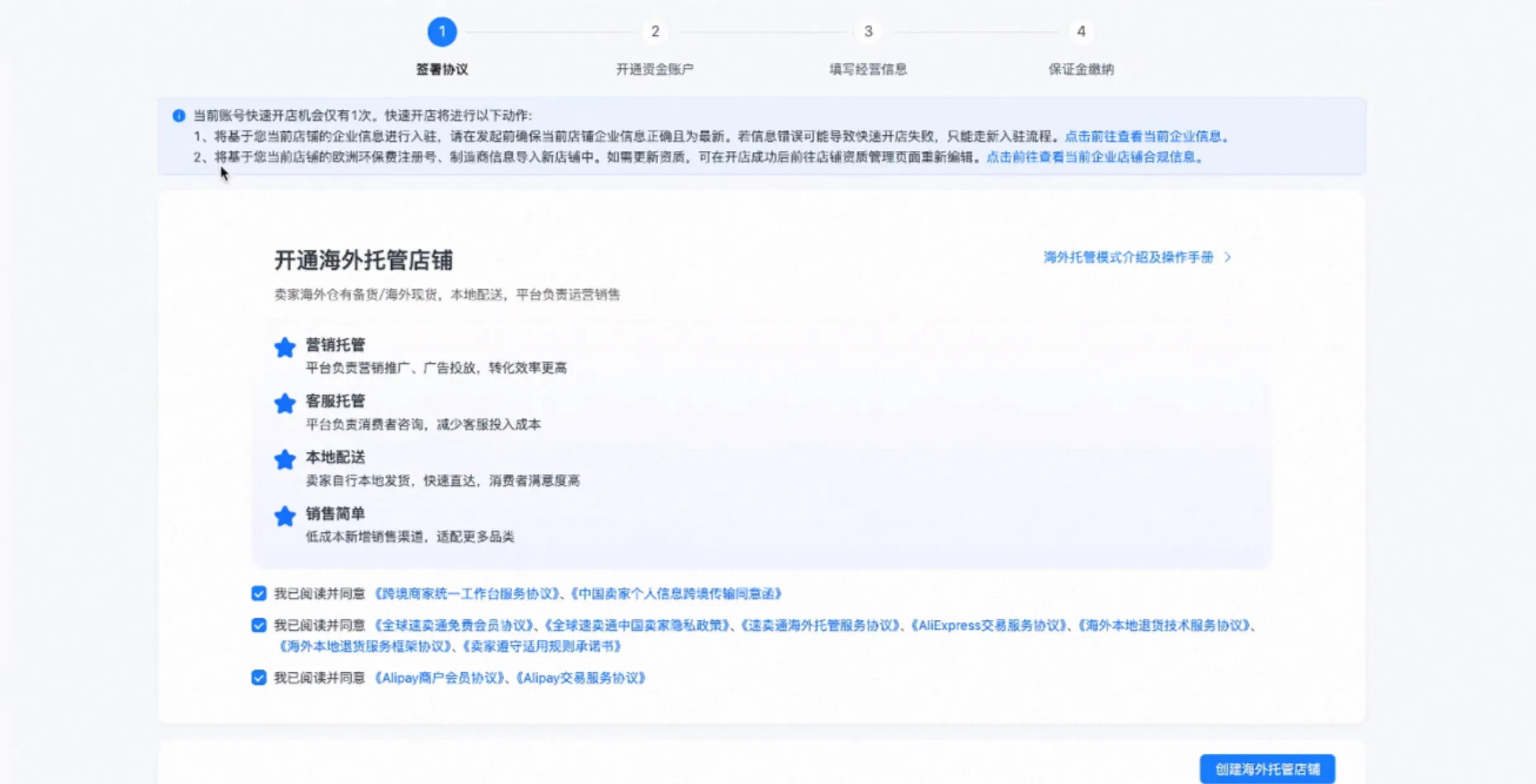Uncheck the 跨境商家统一工作台服务协议 agreement checkbox
The height and width of the screenshot is (784, 1536).
click(259, 593)
